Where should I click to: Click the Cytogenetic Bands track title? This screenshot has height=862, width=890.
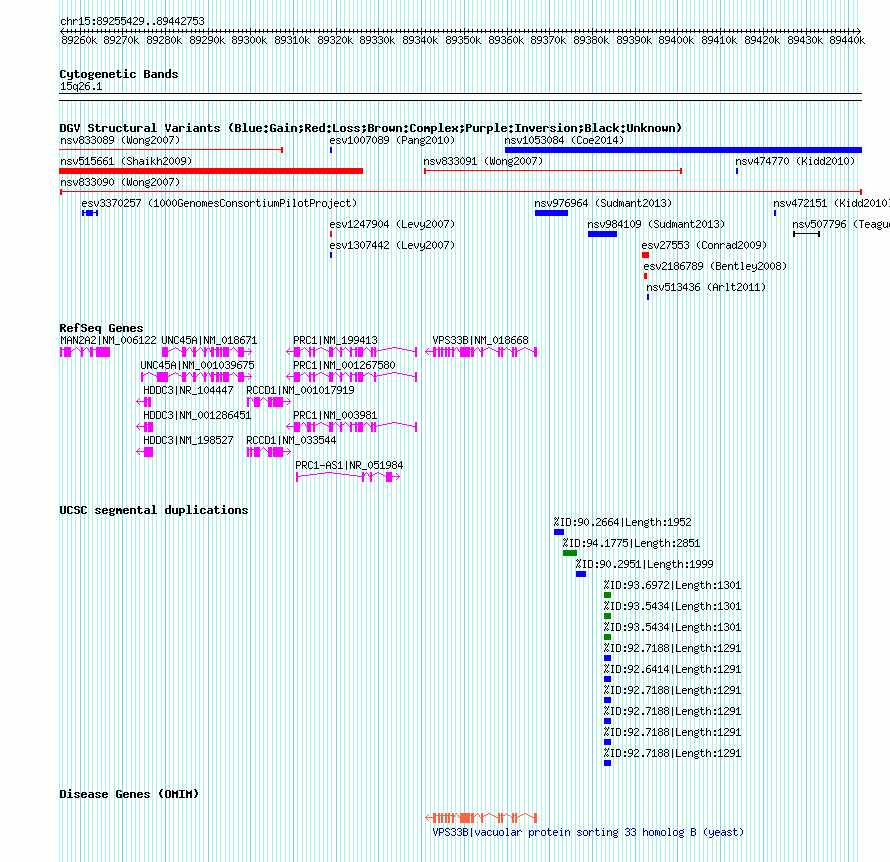click(x=119, y=74)
